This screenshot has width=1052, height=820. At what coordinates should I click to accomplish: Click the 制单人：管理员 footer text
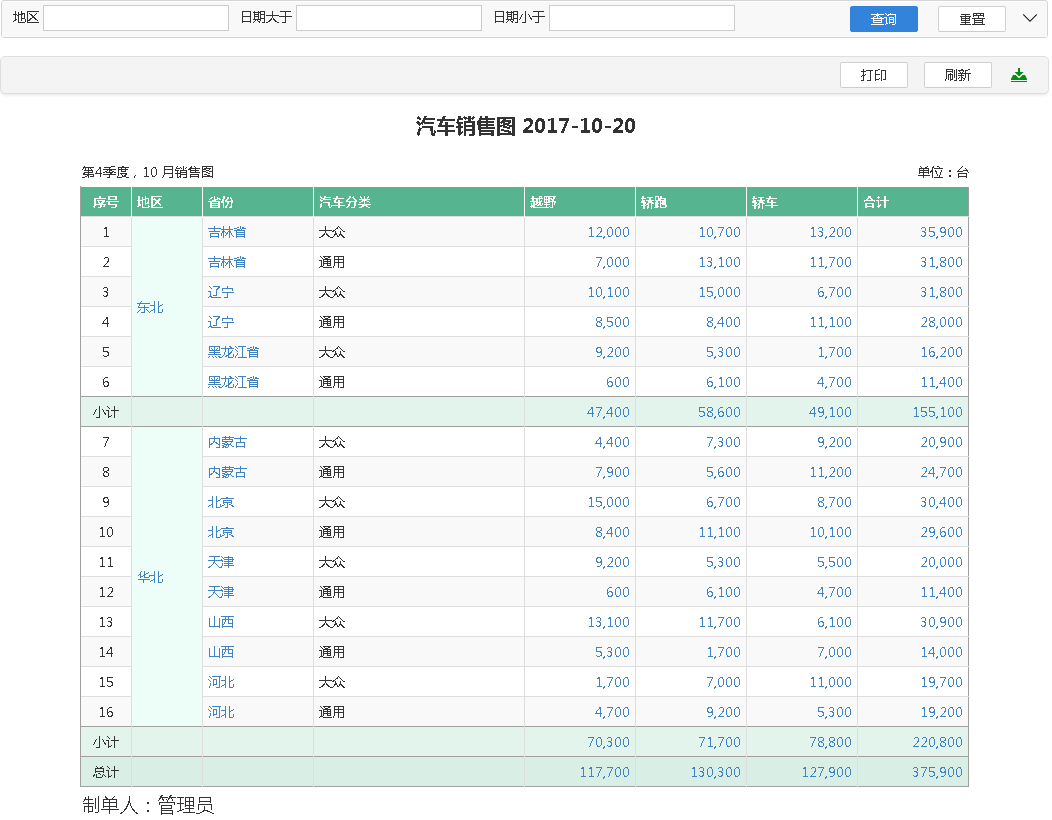tap(148, 805)
